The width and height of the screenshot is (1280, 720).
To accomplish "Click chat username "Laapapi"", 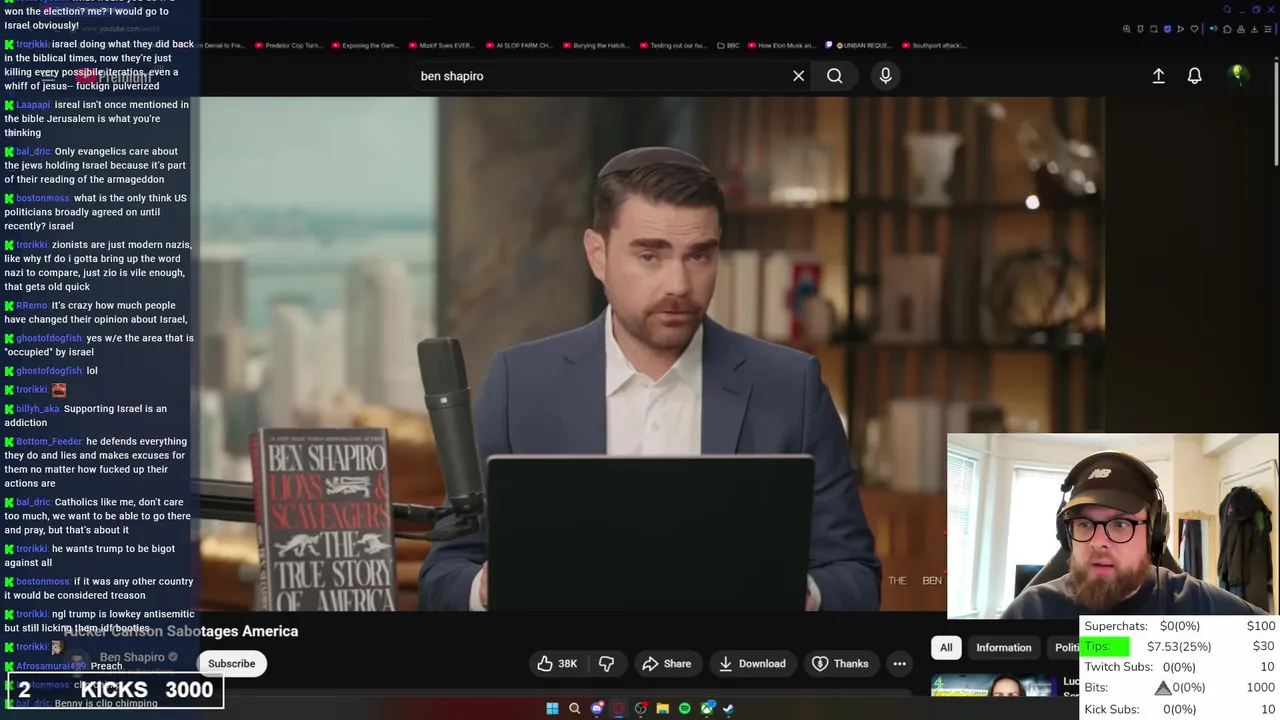I will point(33,104).
